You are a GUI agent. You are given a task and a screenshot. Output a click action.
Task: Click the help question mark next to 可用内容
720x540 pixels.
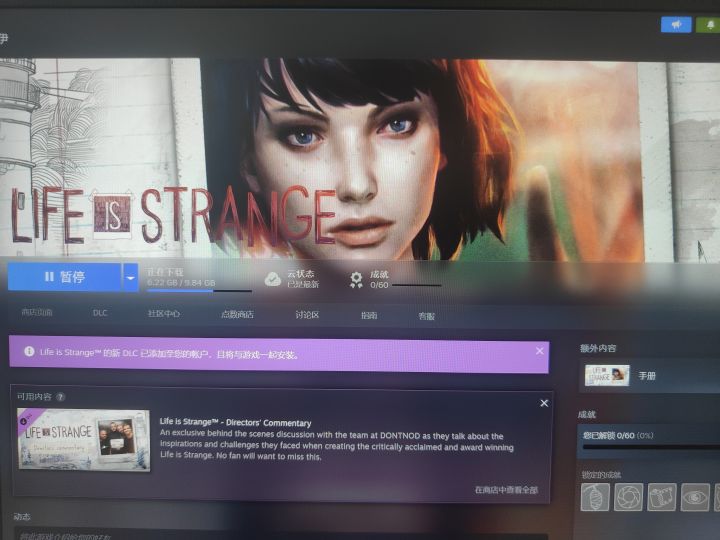coord(60,397)
